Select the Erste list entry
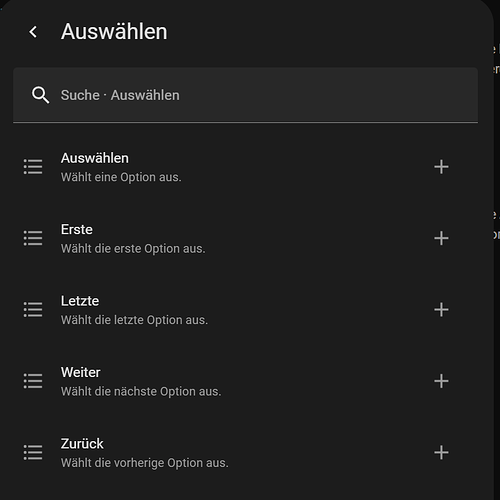The height and width of the screenshot is (500, 500). tap(245, 238)
